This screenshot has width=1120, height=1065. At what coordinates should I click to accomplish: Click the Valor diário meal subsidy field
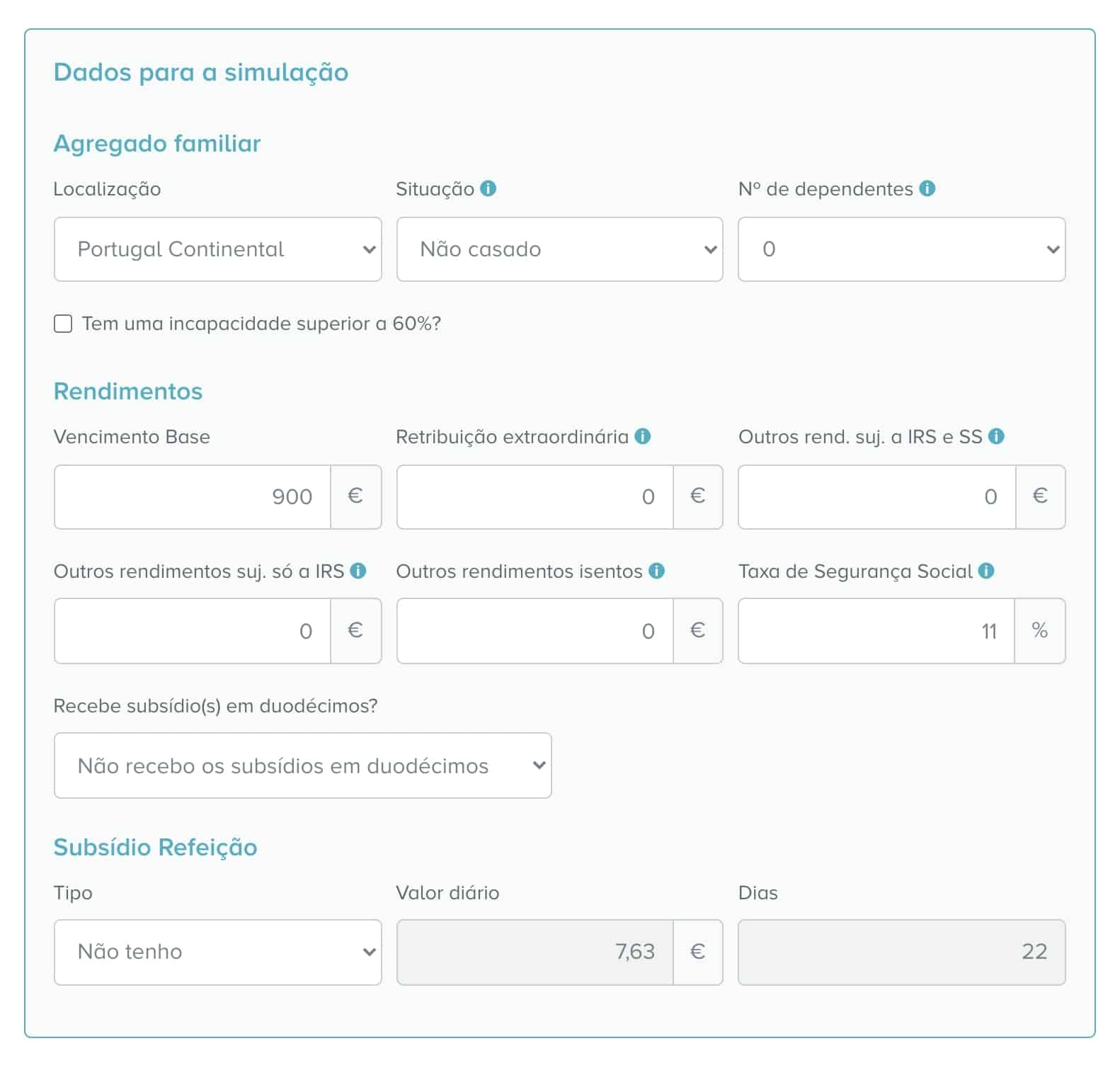(535, 952)
